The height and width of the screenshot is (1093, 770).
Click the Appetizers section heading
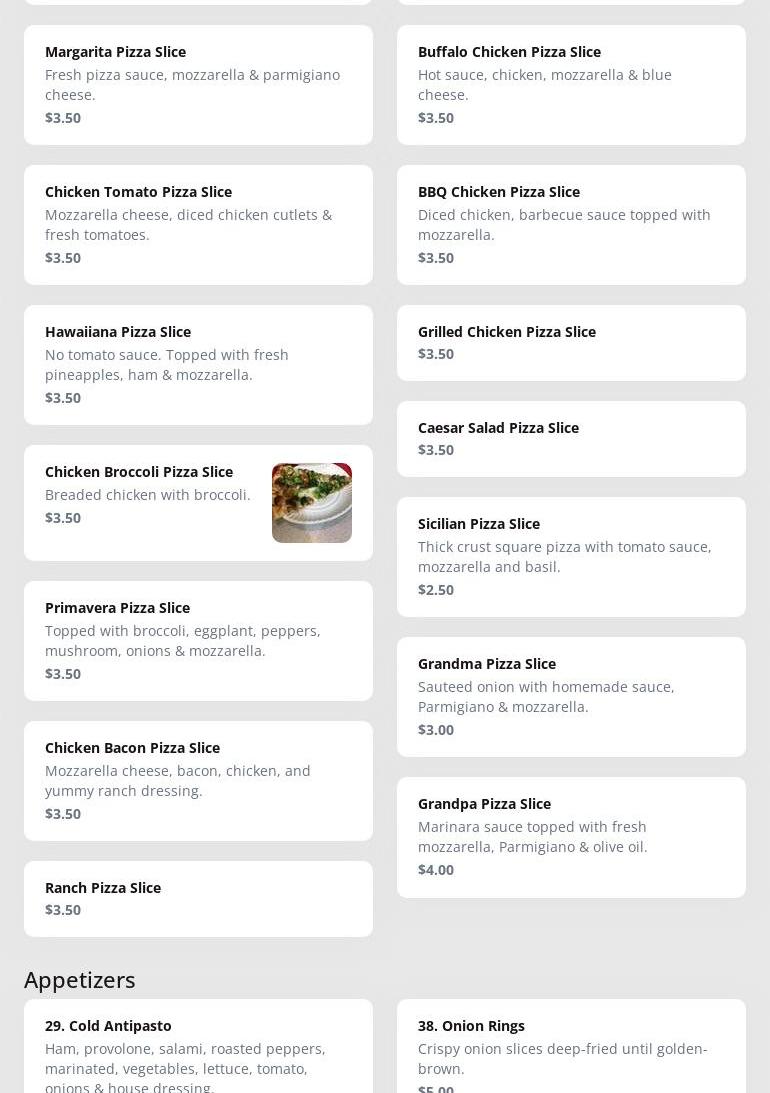pos(80,979)
